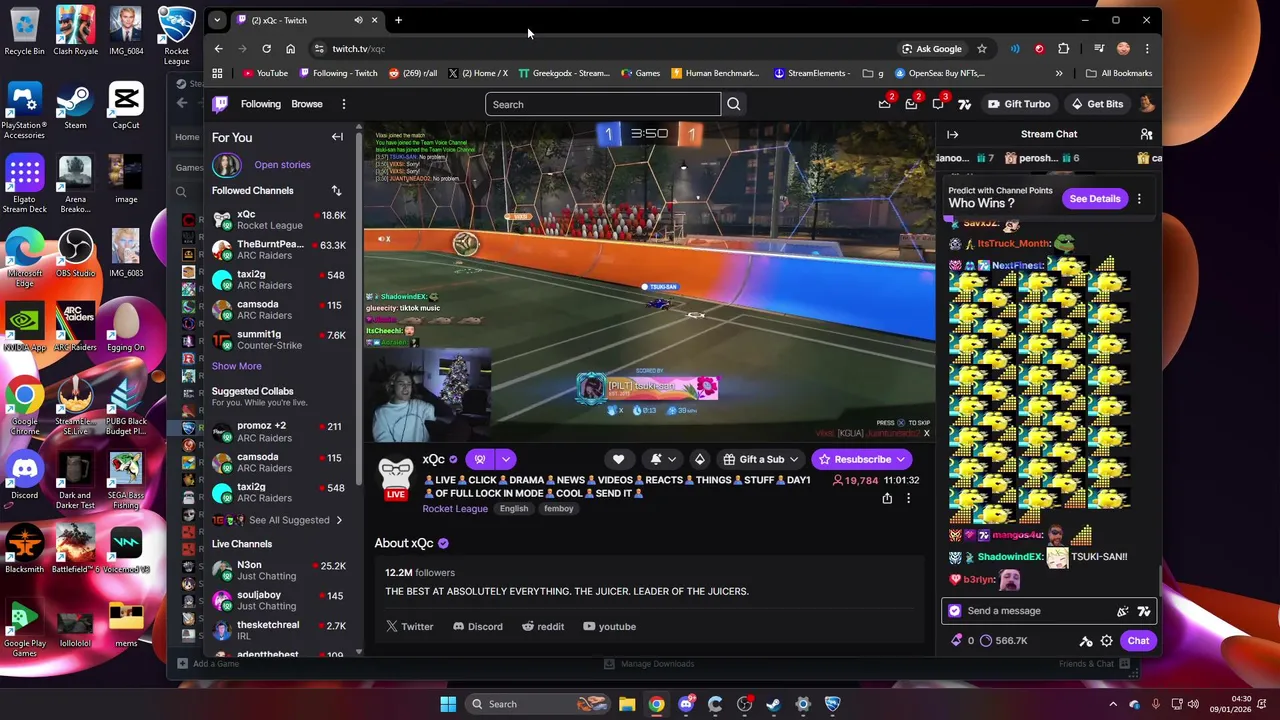Open chat settings gear icon
Screen dimensions: 1280x720
tap(1106, 641)
